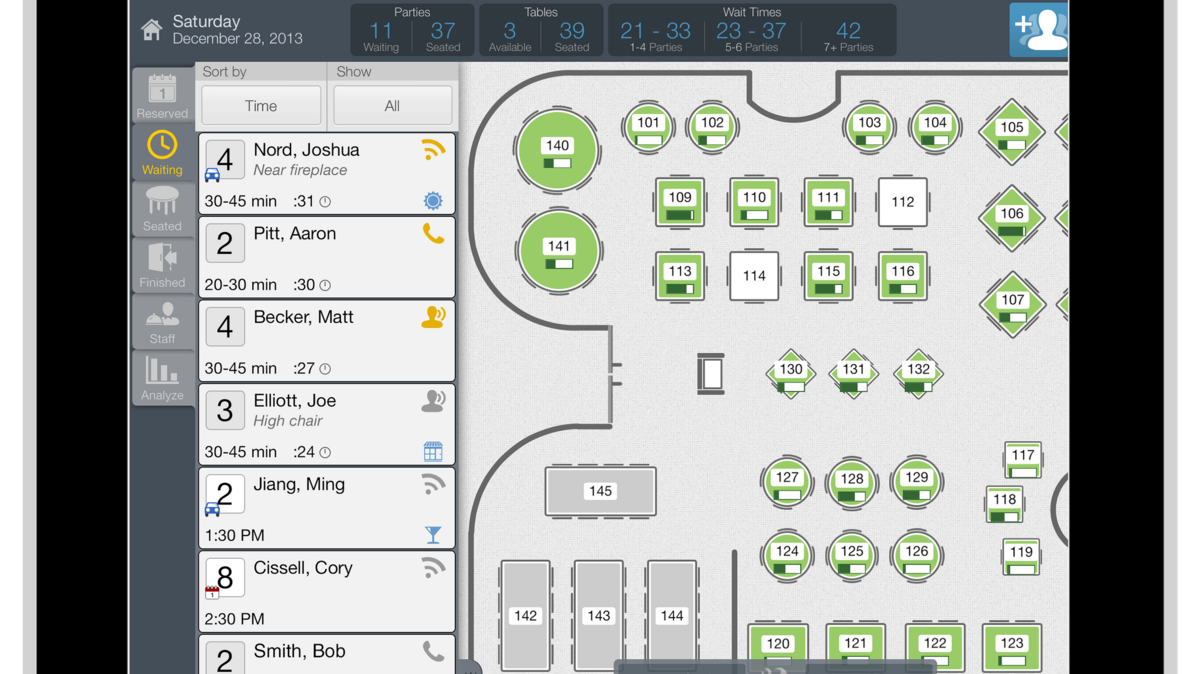This screenshot has width=1200, height=674.
Task: Click the home icon in the header
Action: pyautogui.click(x=151, y=29)
